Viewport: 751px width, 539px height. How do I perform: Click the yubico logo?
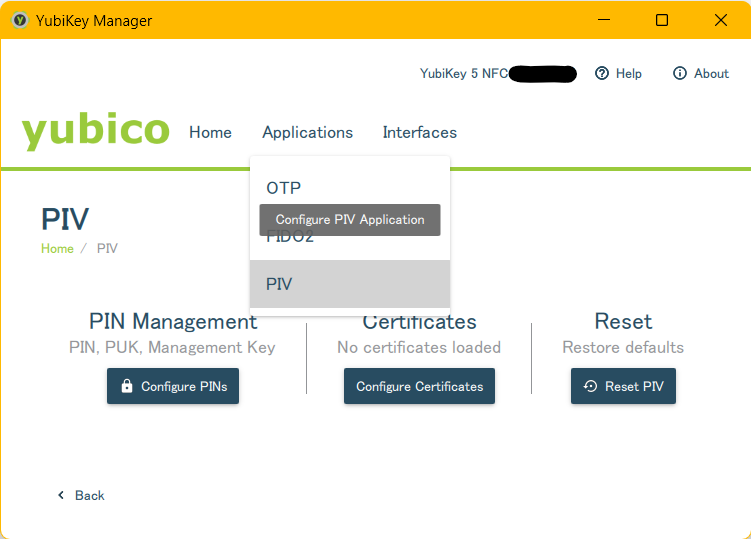[95, 131]
